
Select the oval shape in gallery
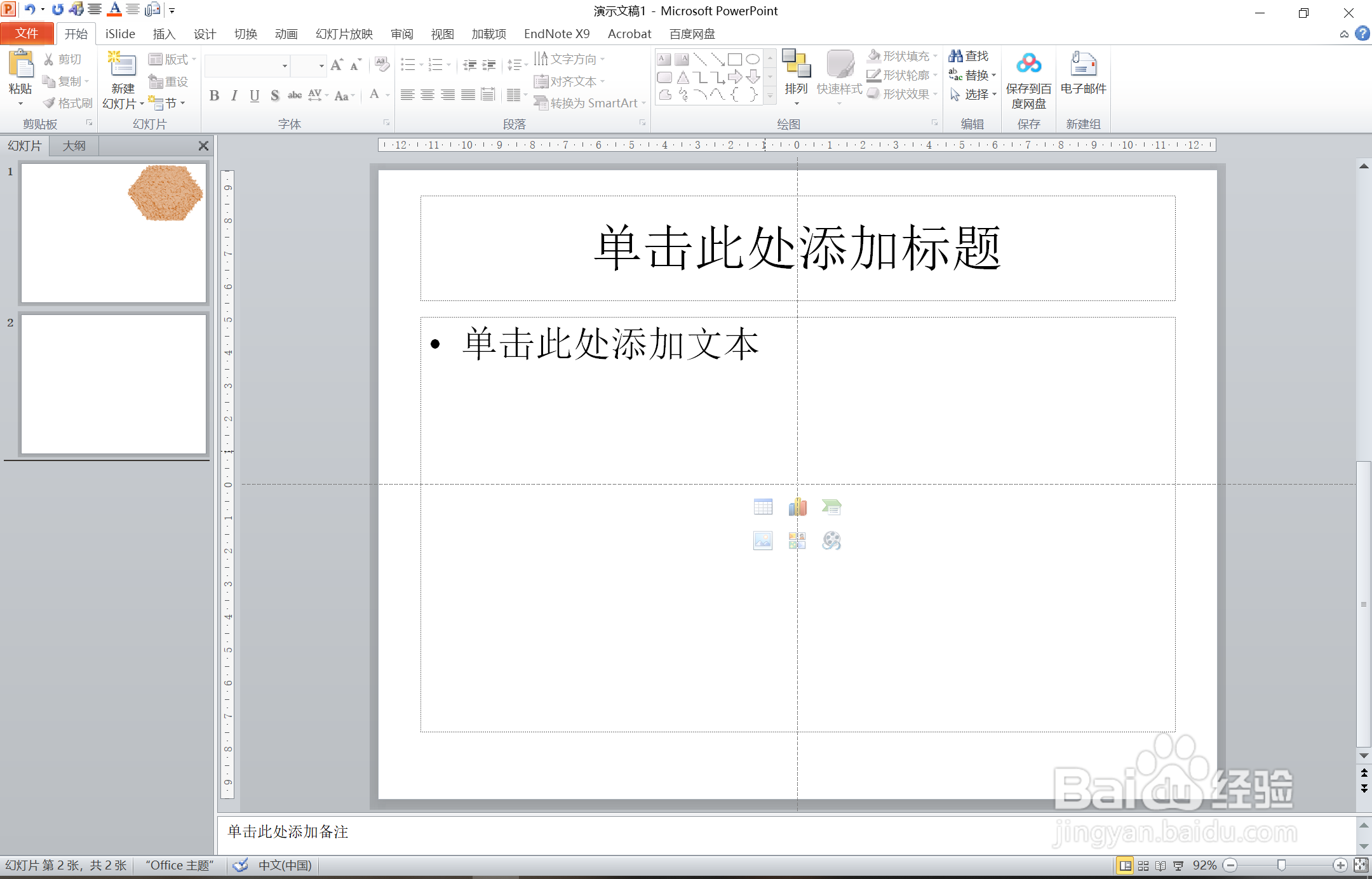753,60
